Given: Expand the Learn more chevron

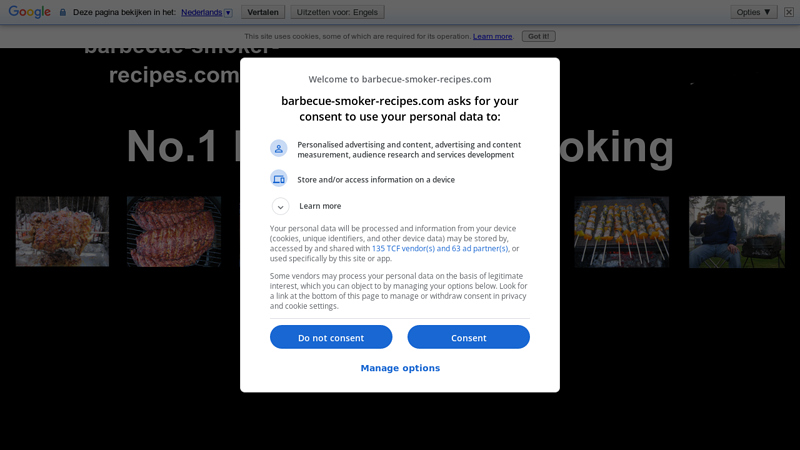Looking at the screenshot, I should pos(280,206).
